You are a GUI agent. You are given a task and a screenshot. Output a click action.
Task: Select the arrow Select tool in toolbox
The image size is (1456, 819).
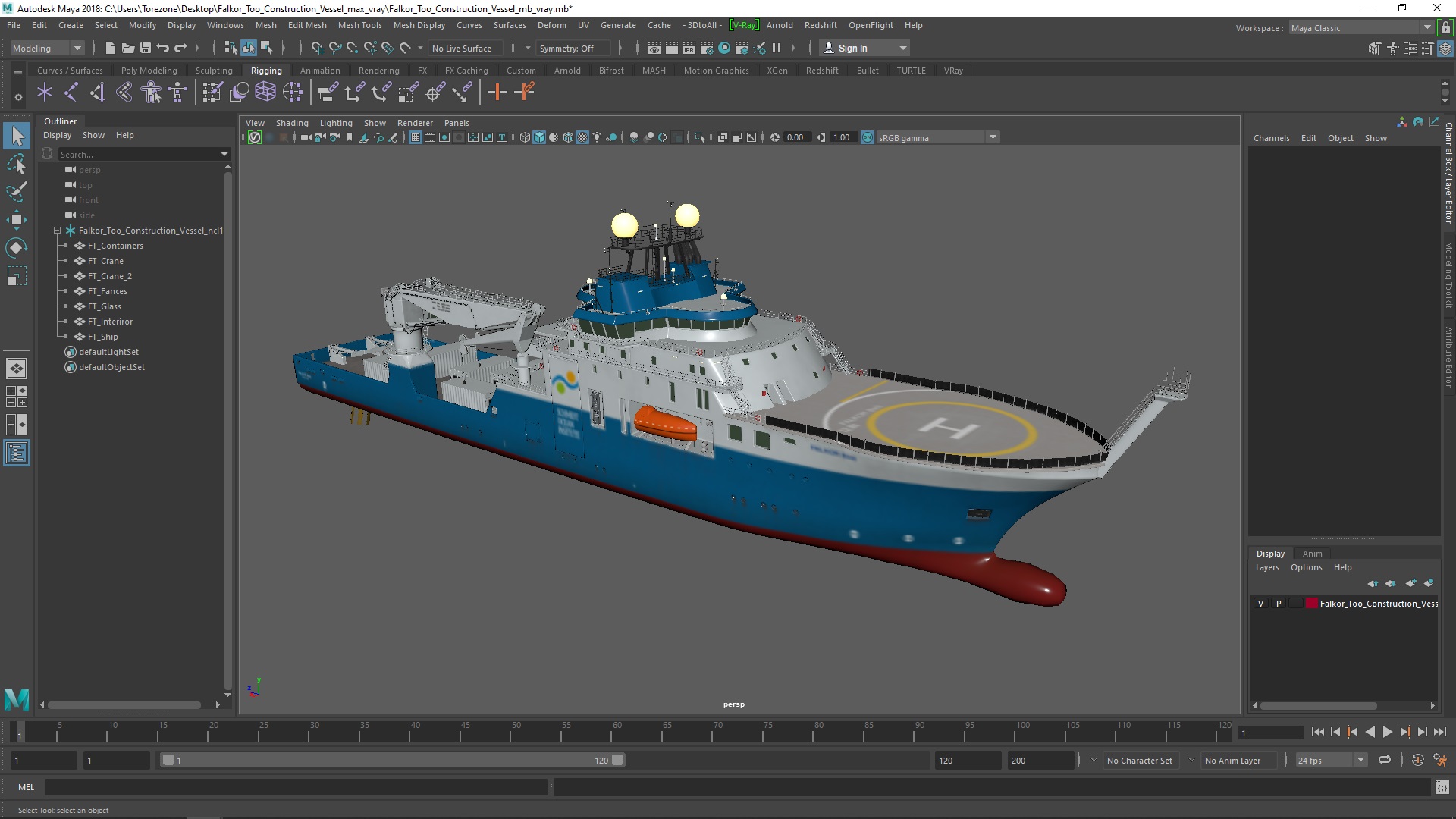pyautogui.click(x=17, y=136)
